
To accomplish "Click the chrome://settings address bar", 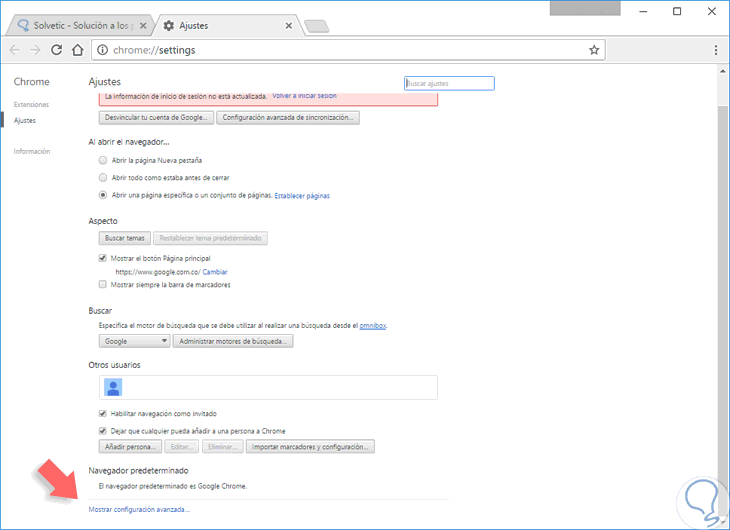I will coord(348,50).
